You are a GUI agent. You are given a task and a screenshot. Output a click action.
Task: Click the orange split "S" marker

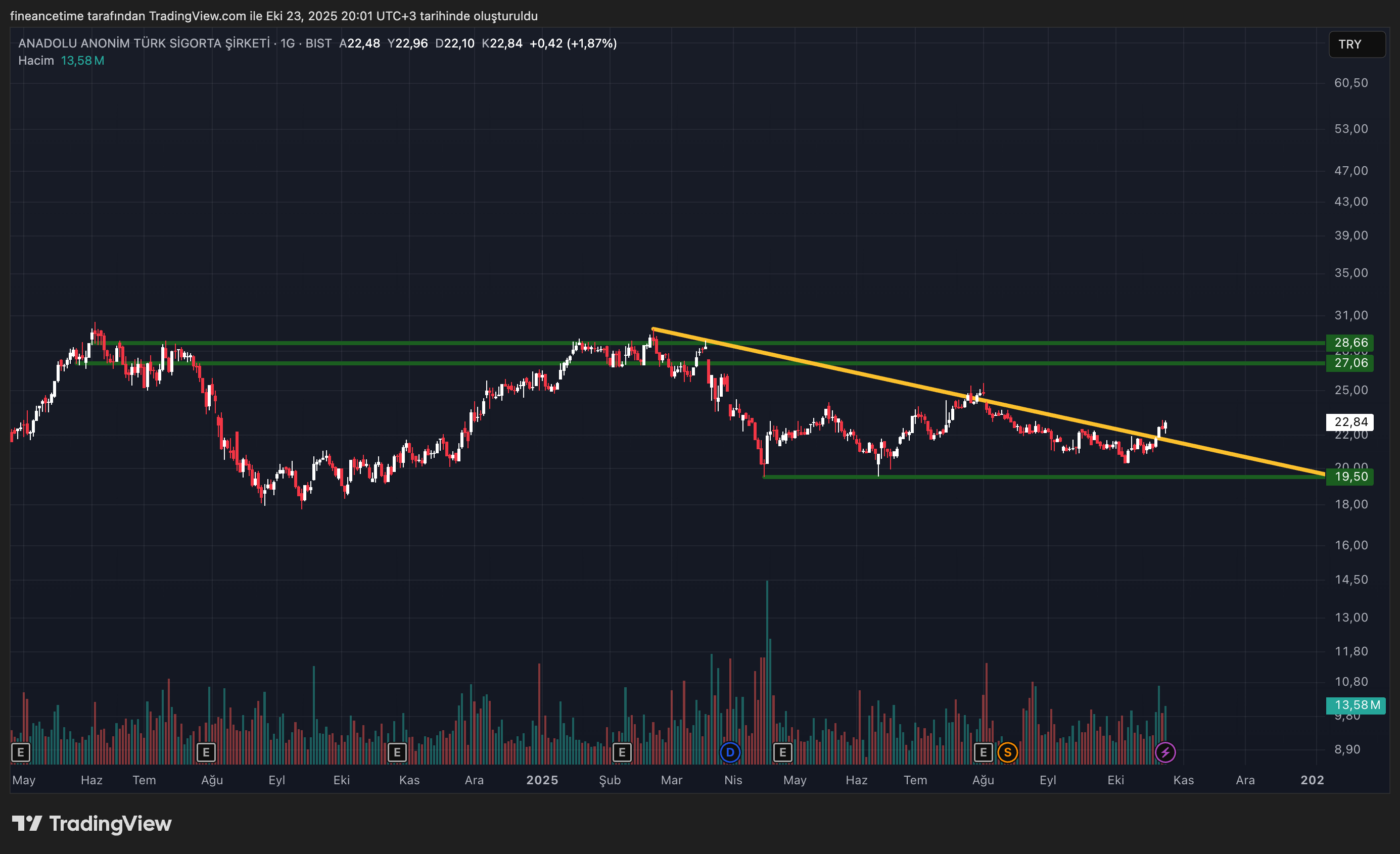[1007, 753]
